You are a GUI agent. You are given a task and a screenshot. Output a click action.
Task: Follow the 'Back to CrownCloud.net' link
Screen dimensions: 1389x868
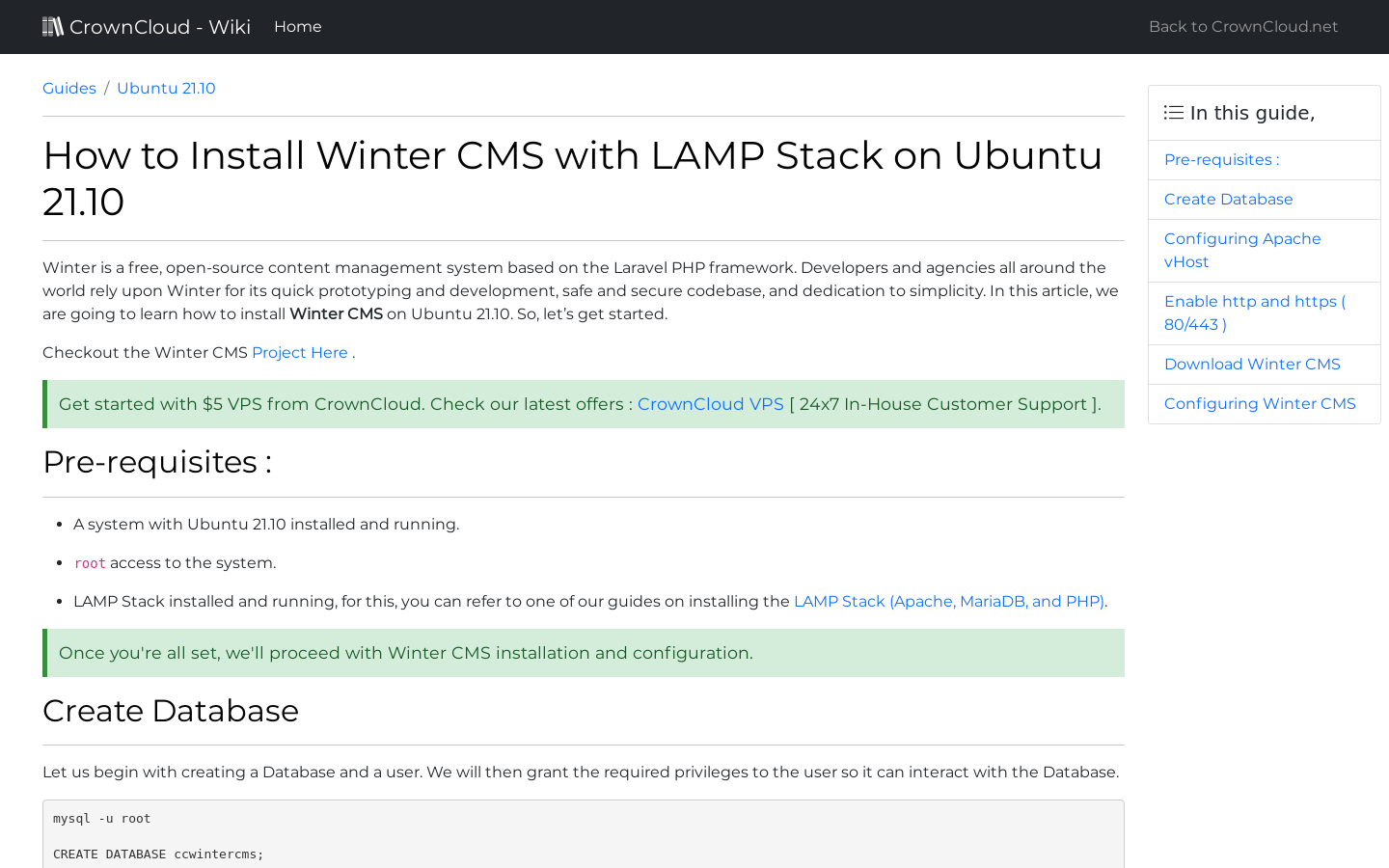point(1242,26)
